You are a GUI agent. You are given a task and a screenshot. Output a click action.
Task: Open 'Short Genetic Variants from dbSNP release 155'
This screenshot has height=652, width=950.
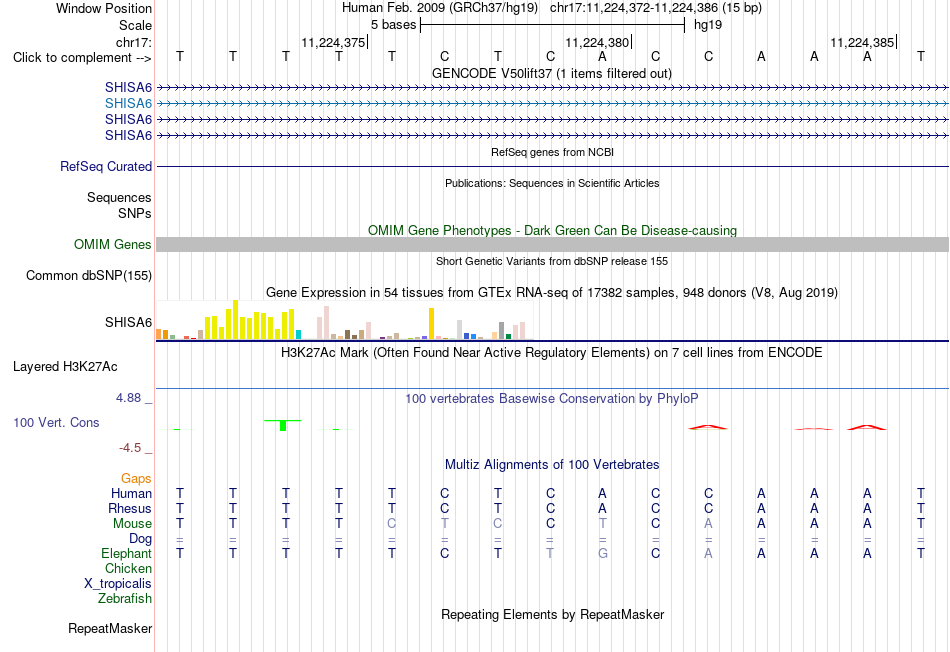(552, 261)
